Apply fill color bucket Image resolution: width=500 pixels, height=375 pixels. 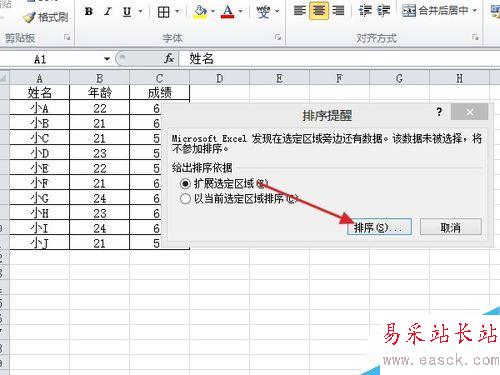(x=200, y=12)
